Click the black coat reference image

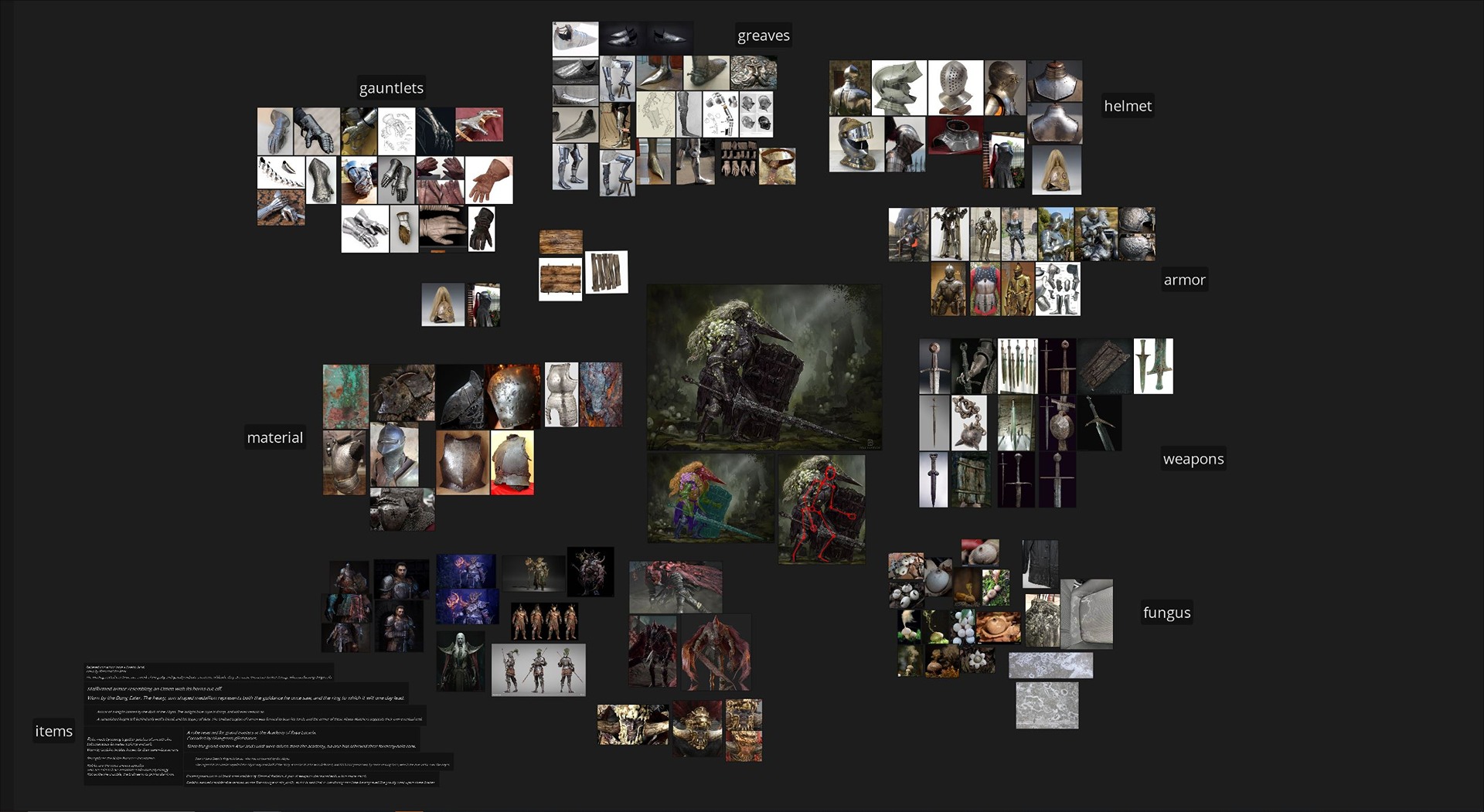click(x=1040, y=566)
